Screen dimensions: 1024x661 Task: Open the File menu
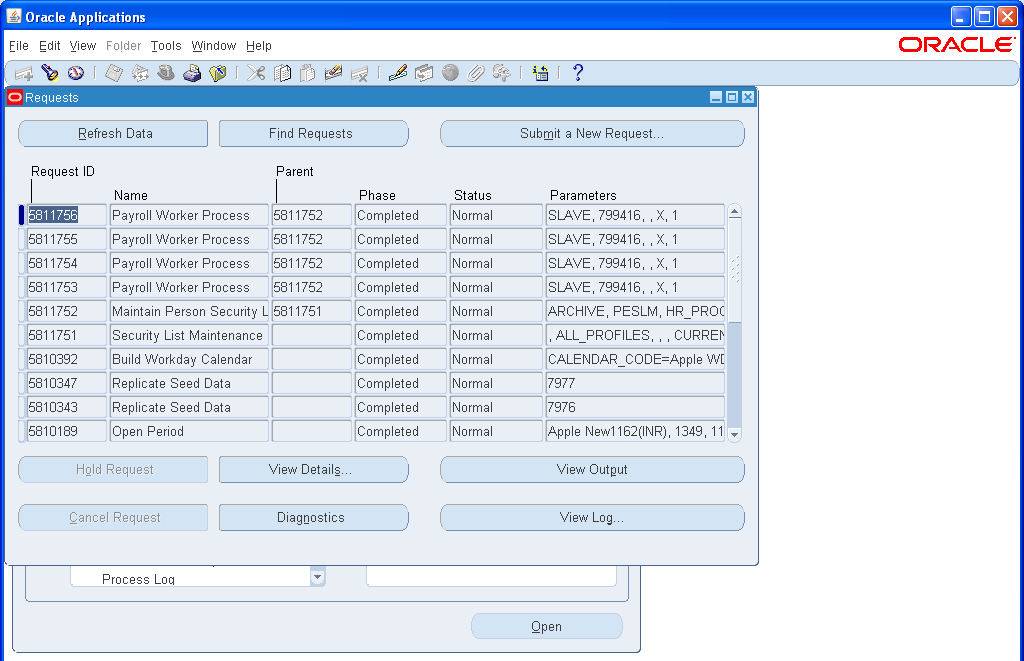tap(18, 46)
